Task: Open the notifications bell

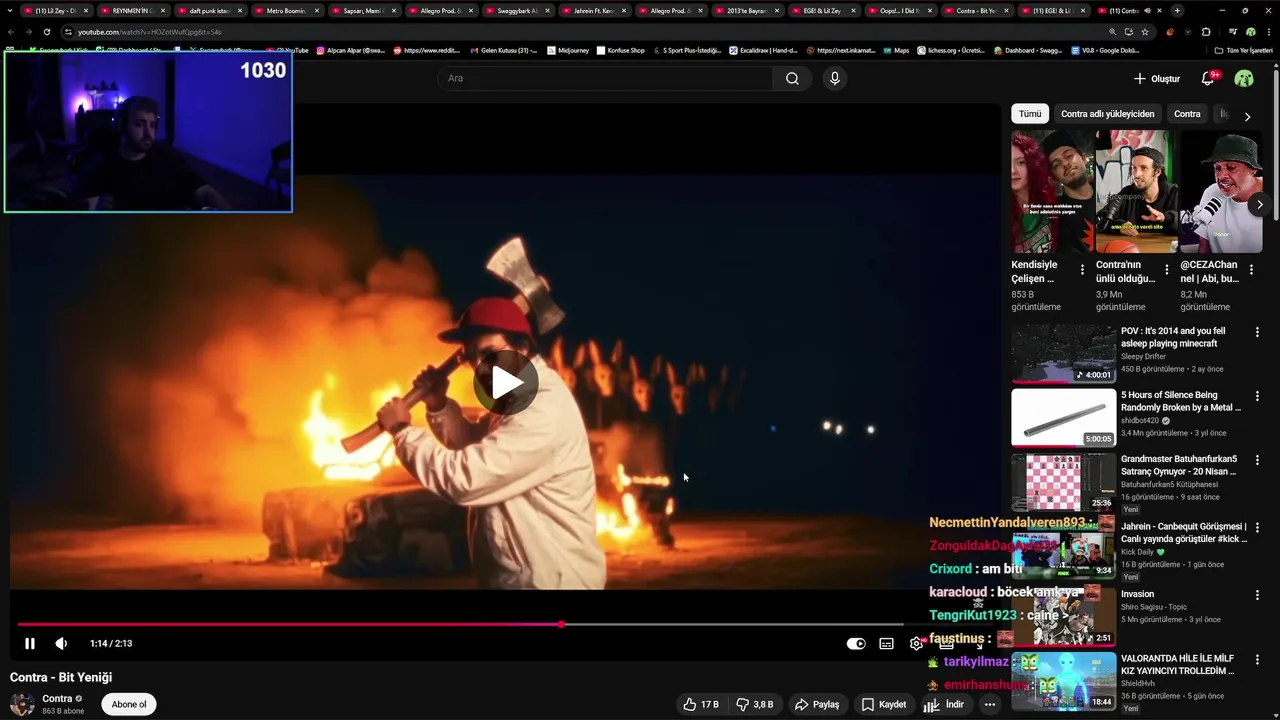Action: click(x=1208, y=78)
